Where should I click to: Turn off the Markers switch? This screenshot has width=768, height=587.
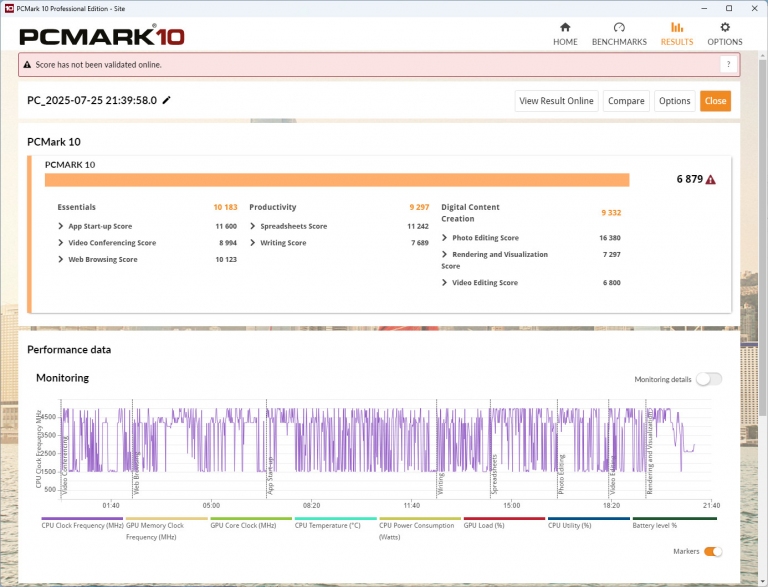[713, 551]
